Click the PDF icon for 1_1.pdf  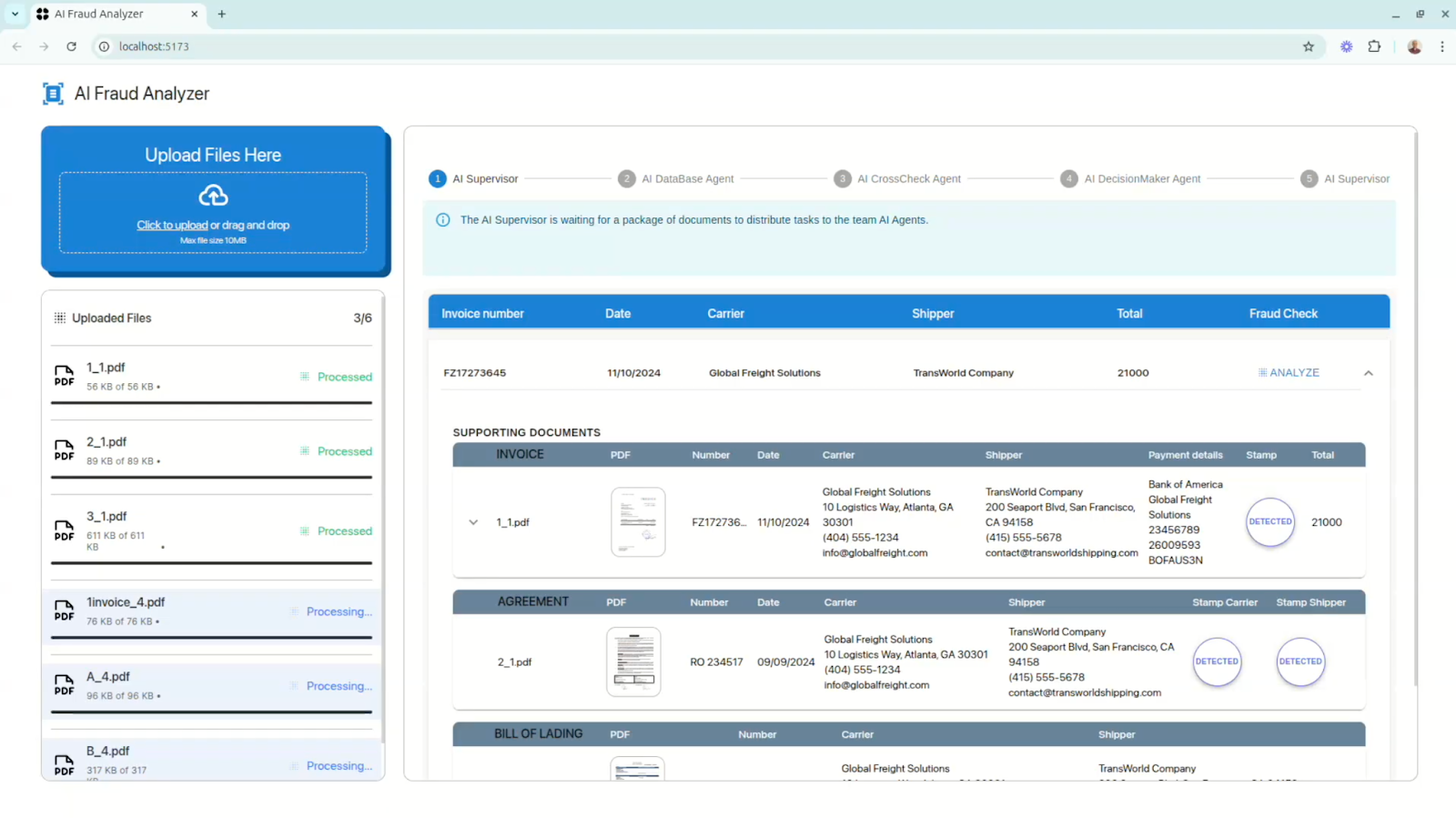click(x=64, y=376)
